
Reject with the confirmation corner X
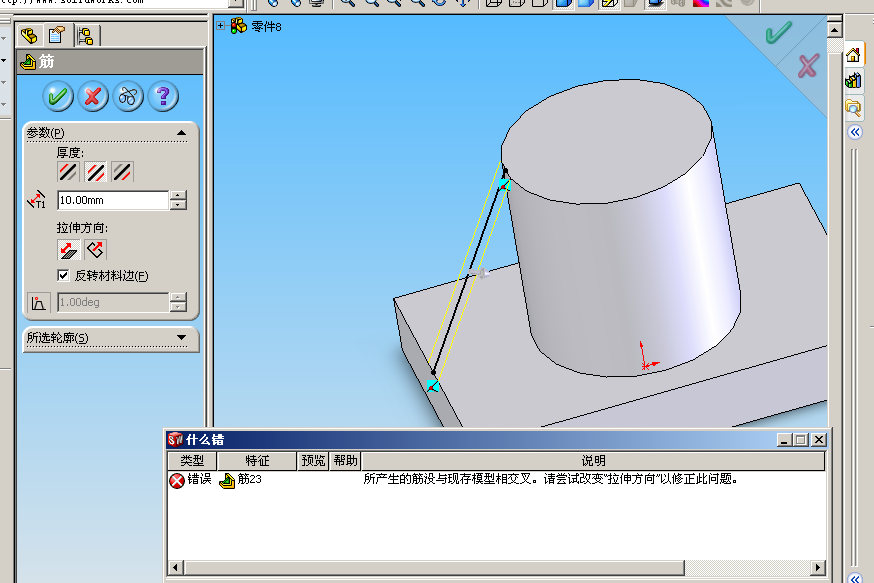click(808, 66)
